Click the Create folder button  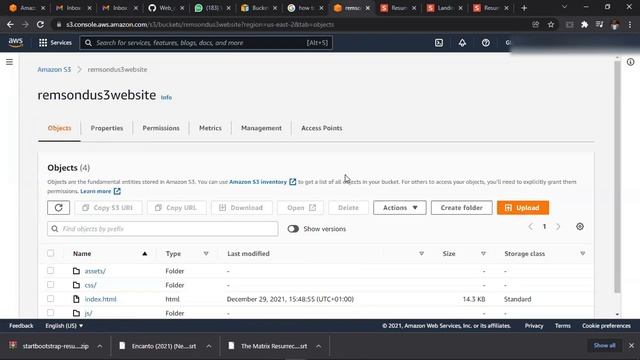pyautogui.click(x=462, y=208)
